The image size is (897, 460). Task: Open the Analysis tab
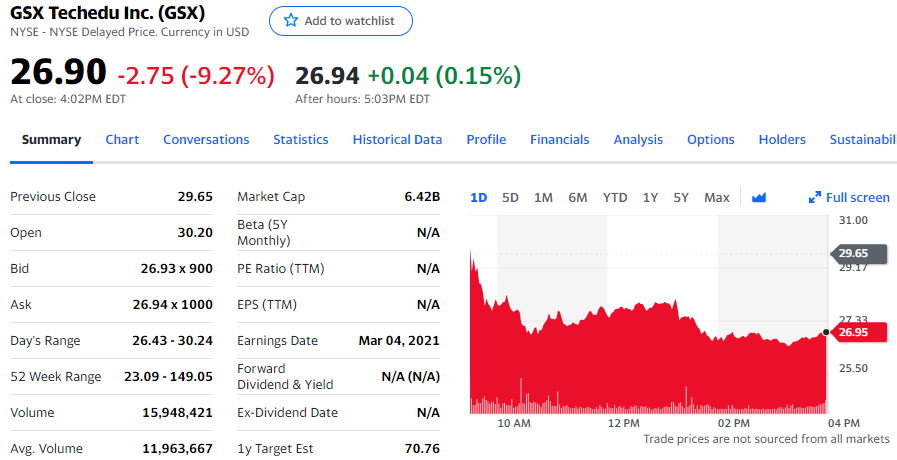(x=638, y=140)
